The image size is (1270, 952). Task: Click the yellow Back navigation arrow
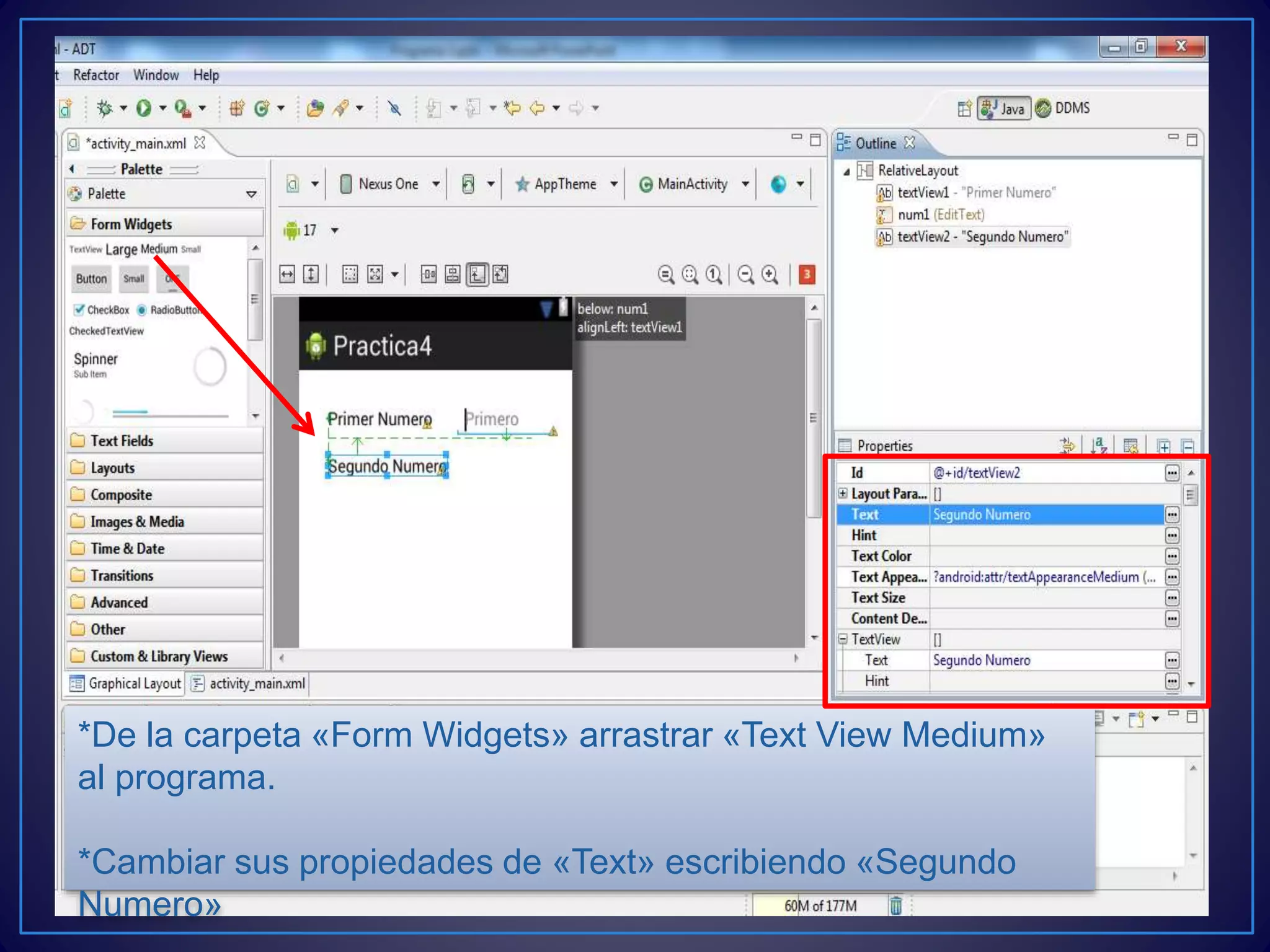coord(537,108)
